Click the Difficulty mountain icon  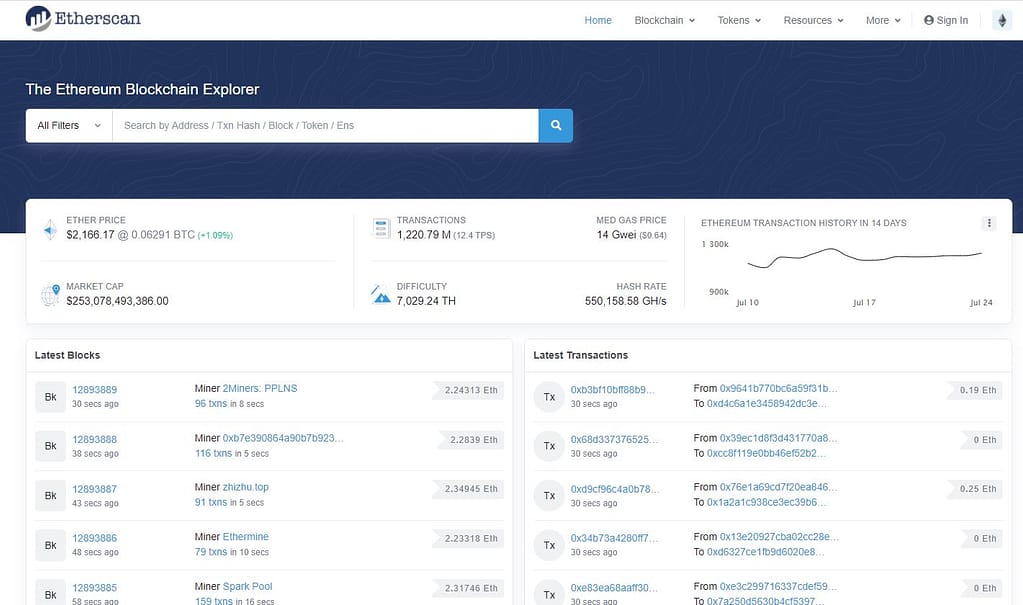point(381,294)
